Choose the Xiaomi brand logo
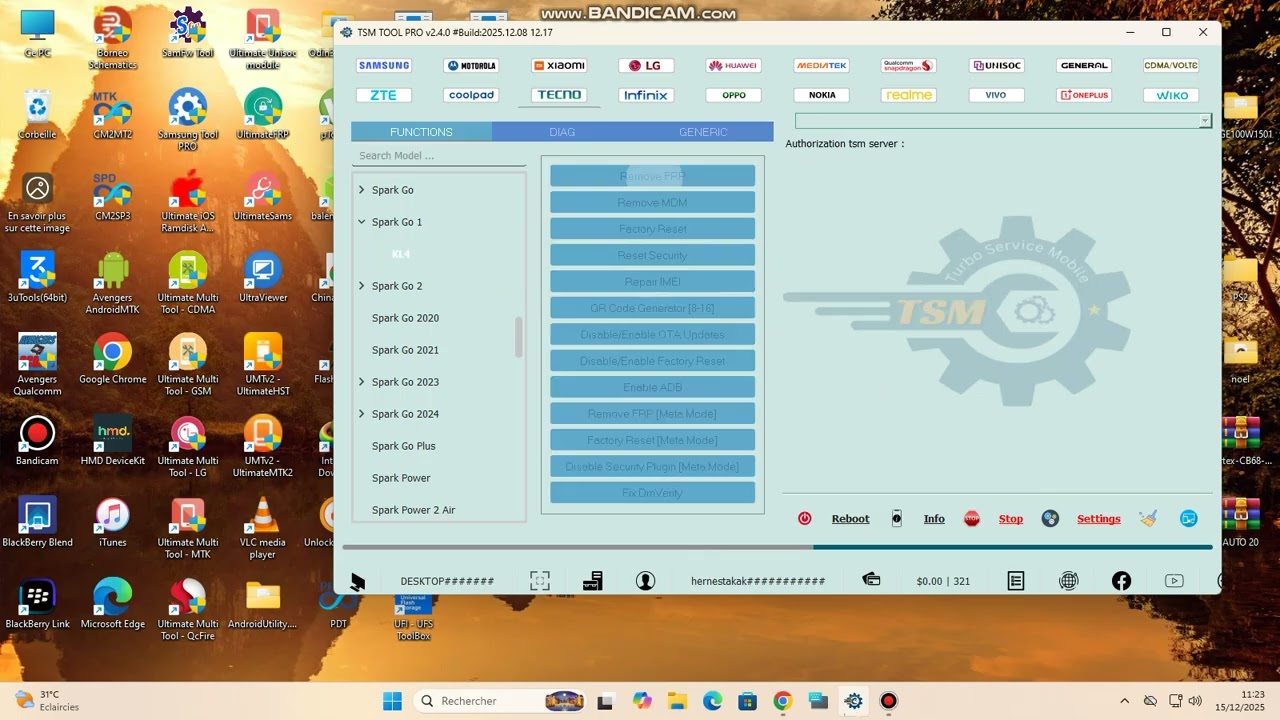Viewport: 1280px width, 720px height. tap(559, 66)
